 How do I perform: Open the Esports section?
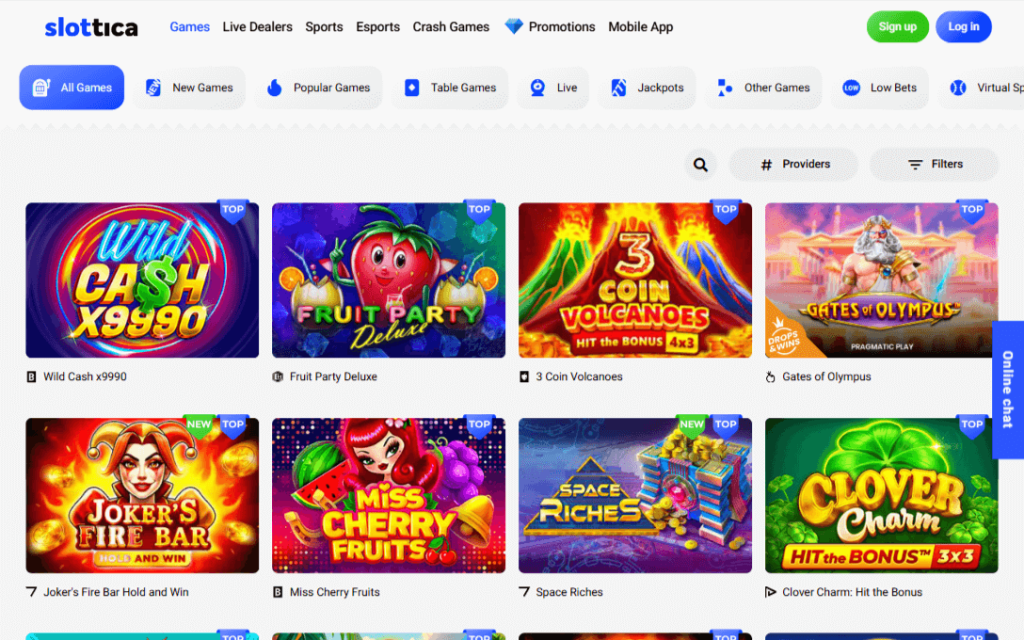tap(377, 27)
